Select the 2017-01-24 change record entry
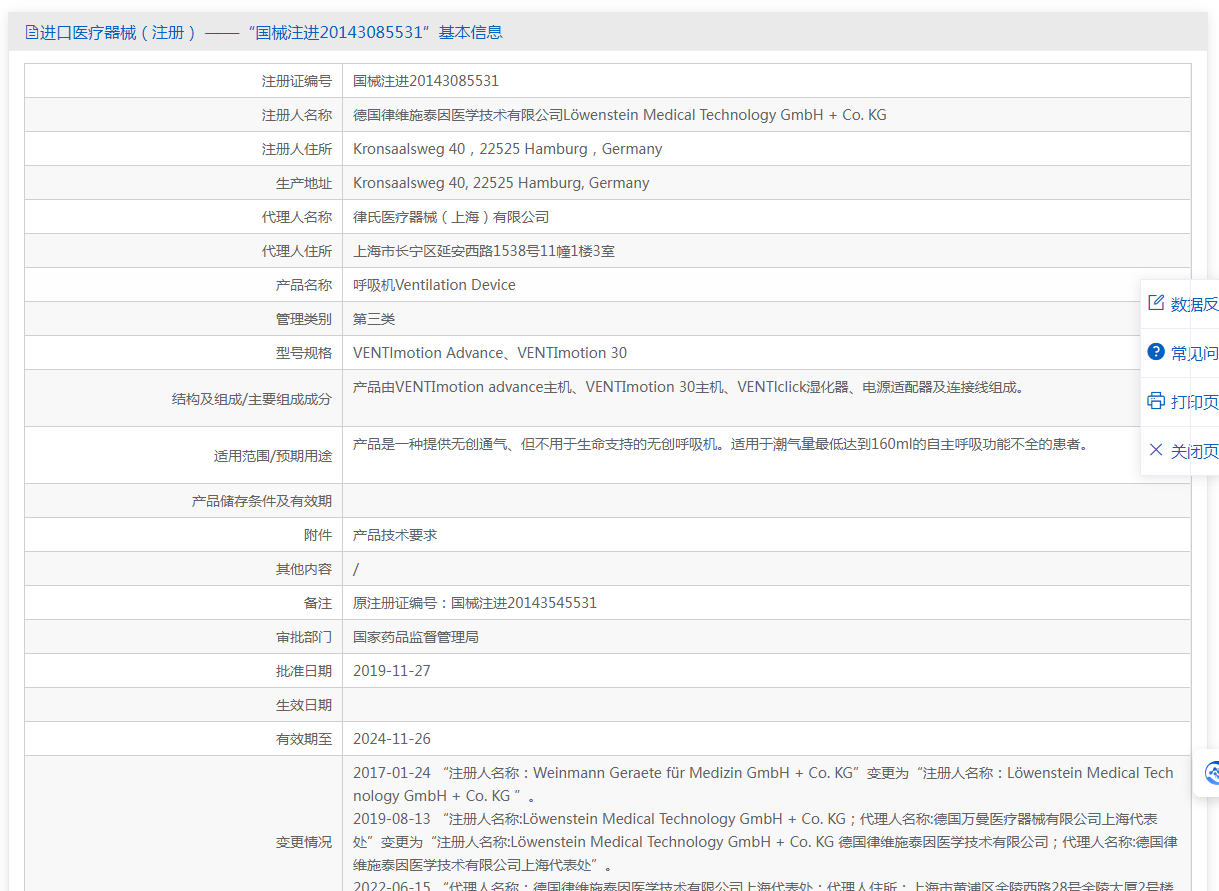This screenshot has height=891, width=1219. click(764, 785)
